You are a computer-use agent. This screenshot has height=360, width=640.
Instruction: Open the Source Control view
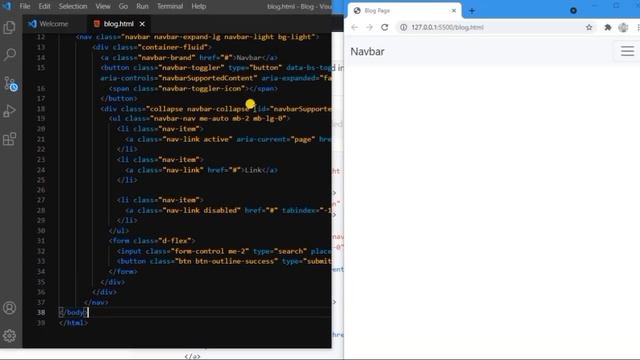10,83
